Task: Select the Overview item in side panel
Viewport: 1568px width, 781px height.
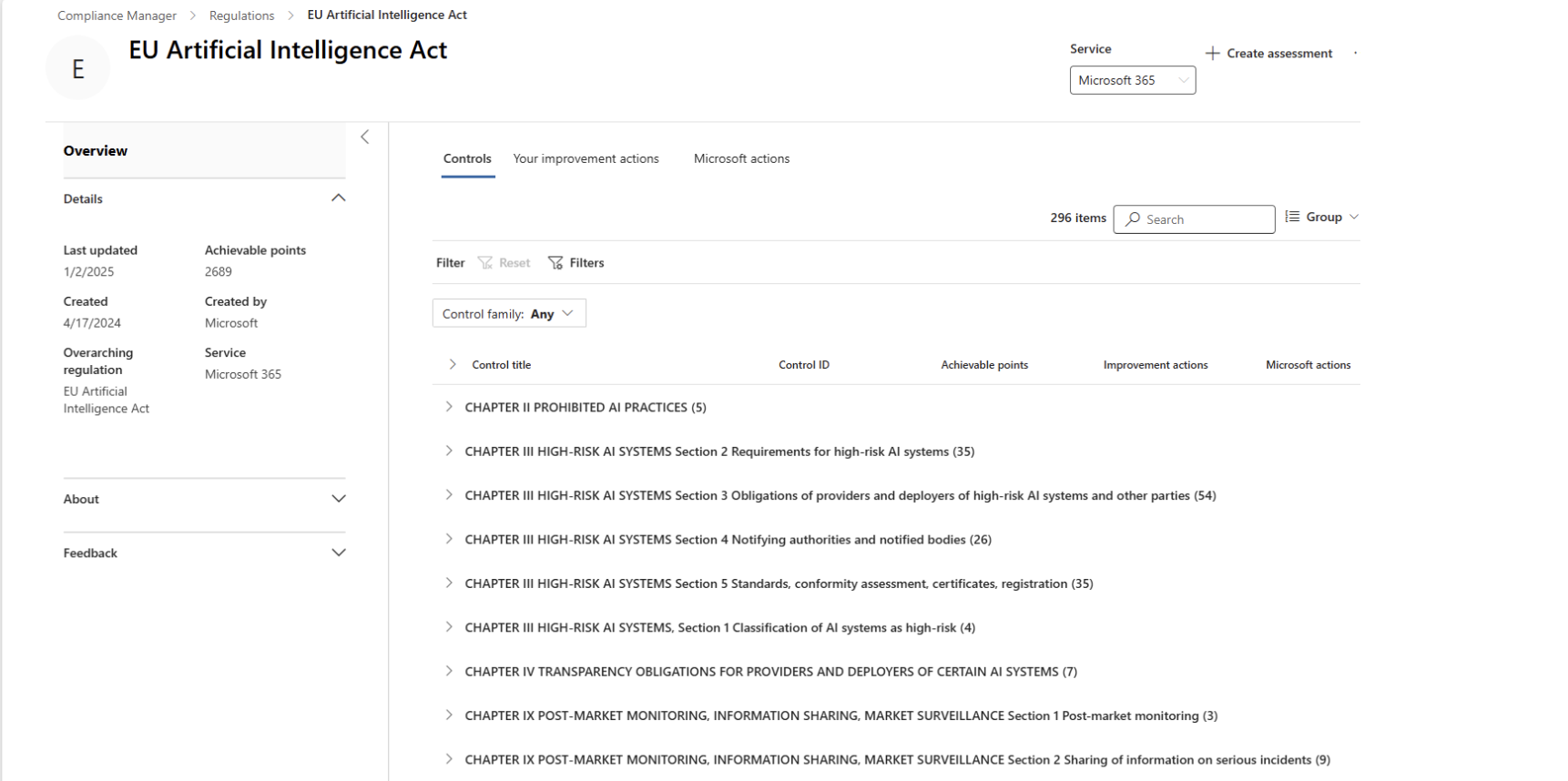Action: tap(204, 151)
